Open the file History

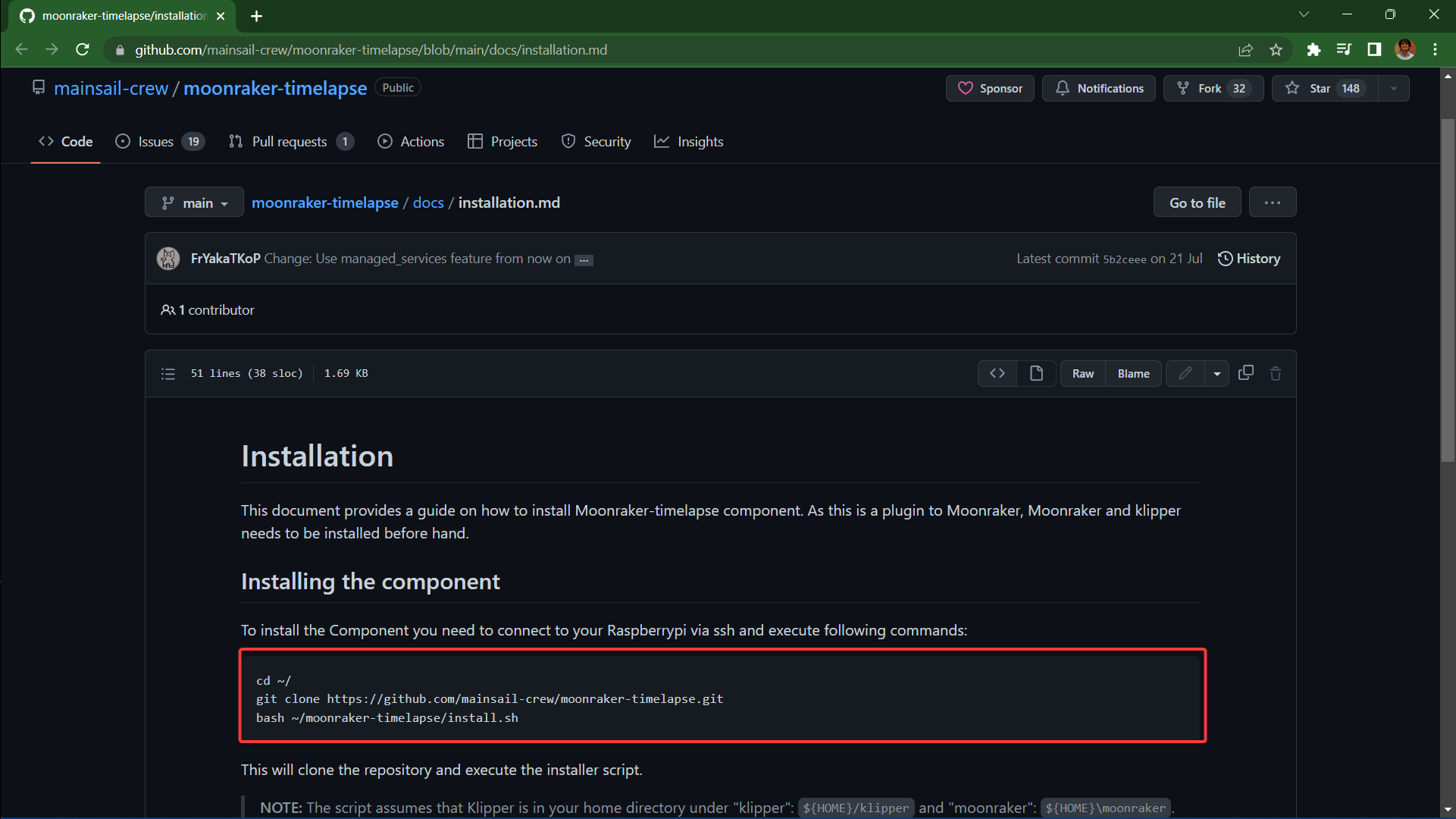coord(1249,259)
